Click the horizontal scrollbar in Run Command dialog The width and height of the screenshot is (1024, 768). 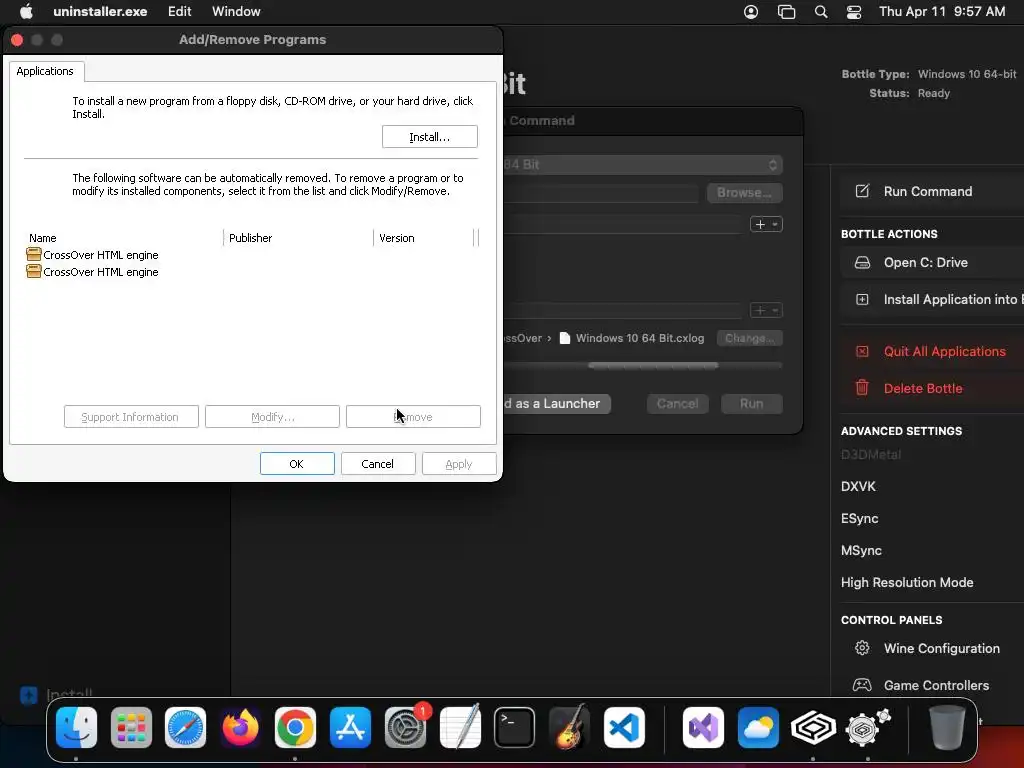(x=653, y=365)
